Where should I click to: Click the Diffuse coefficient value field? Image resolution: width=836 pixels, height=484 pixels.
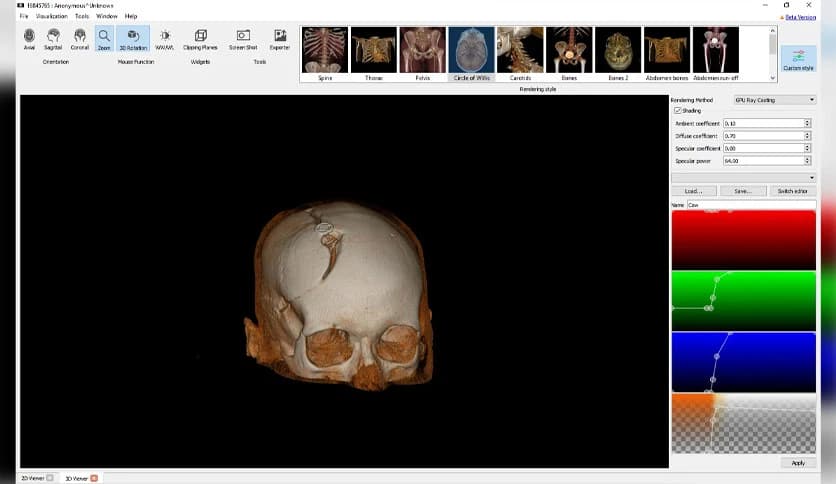(x=763, y=136)
